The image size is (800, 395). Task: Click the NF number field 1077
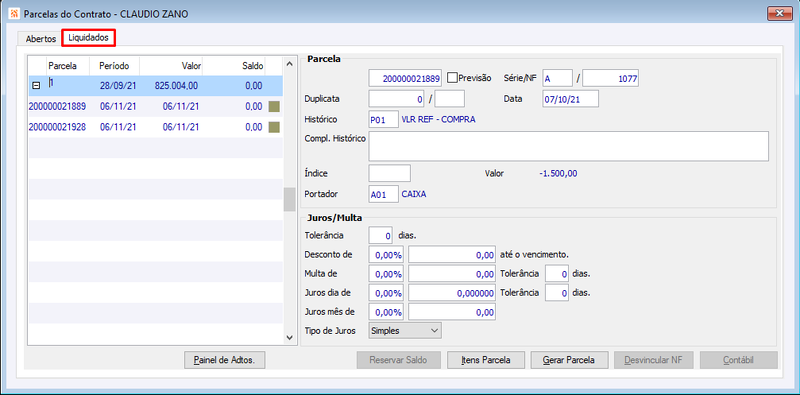(x=611, y=79)
